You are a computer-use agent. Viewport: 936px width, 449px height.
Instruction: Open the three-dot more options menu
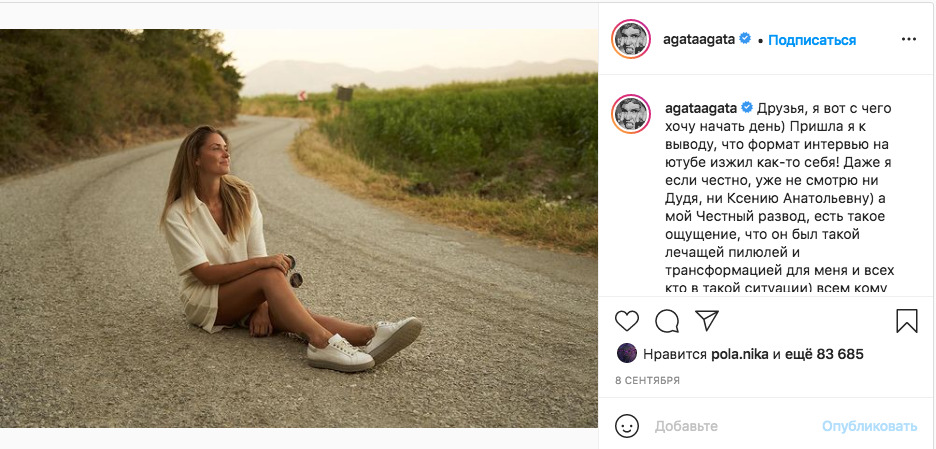pyautogui.click(x=908, y=40)
